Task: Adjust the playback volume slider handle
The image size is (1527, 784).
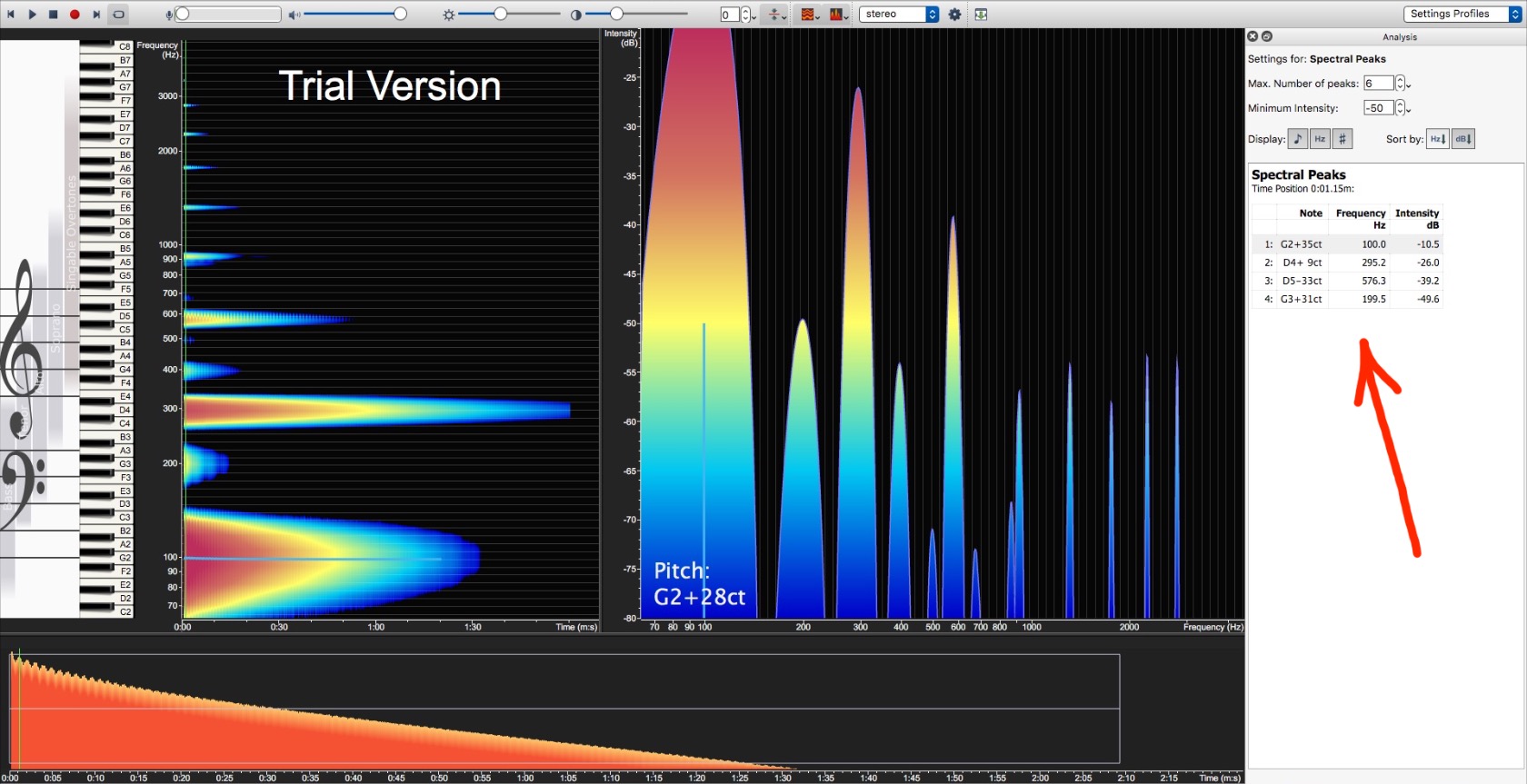Action: point(400,14)
